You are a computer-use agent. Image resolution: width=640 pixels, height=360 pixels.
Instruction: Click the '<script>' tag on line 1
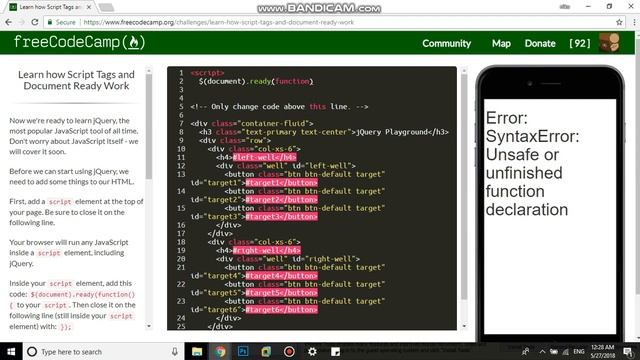click(207, 73)
